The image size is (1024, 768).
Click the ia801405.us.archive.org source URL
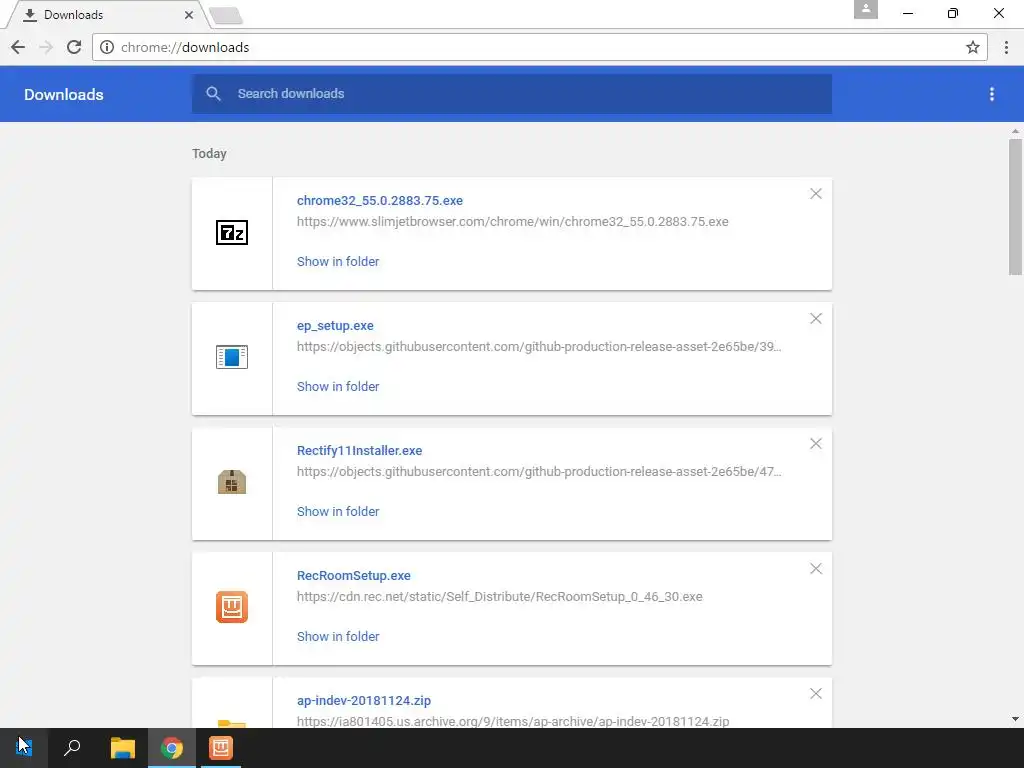tap(513, 721)
